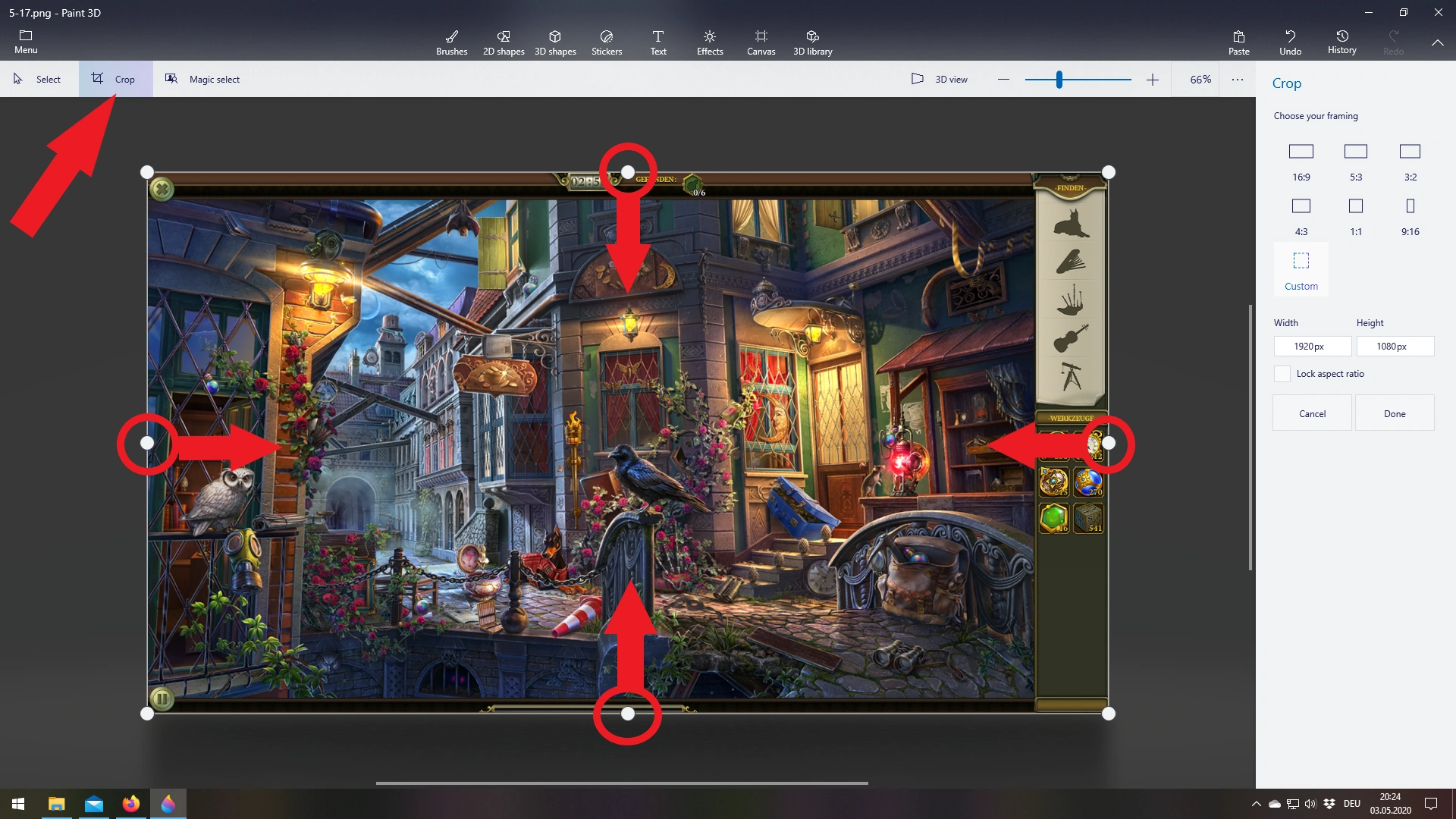Open the three-dot more options menu

[x=1238, y=79]
